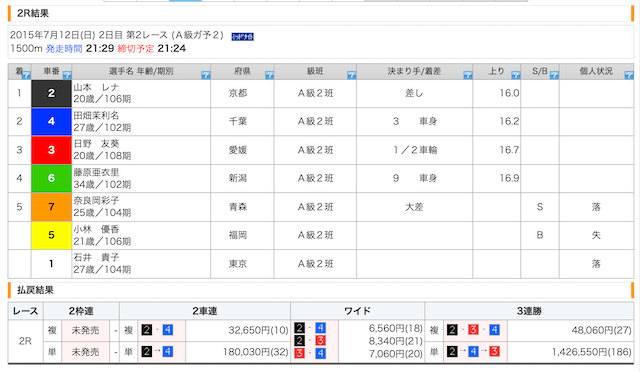Click the yellow car number 5 box
The image size is (640, 372).
click(51, 235)
